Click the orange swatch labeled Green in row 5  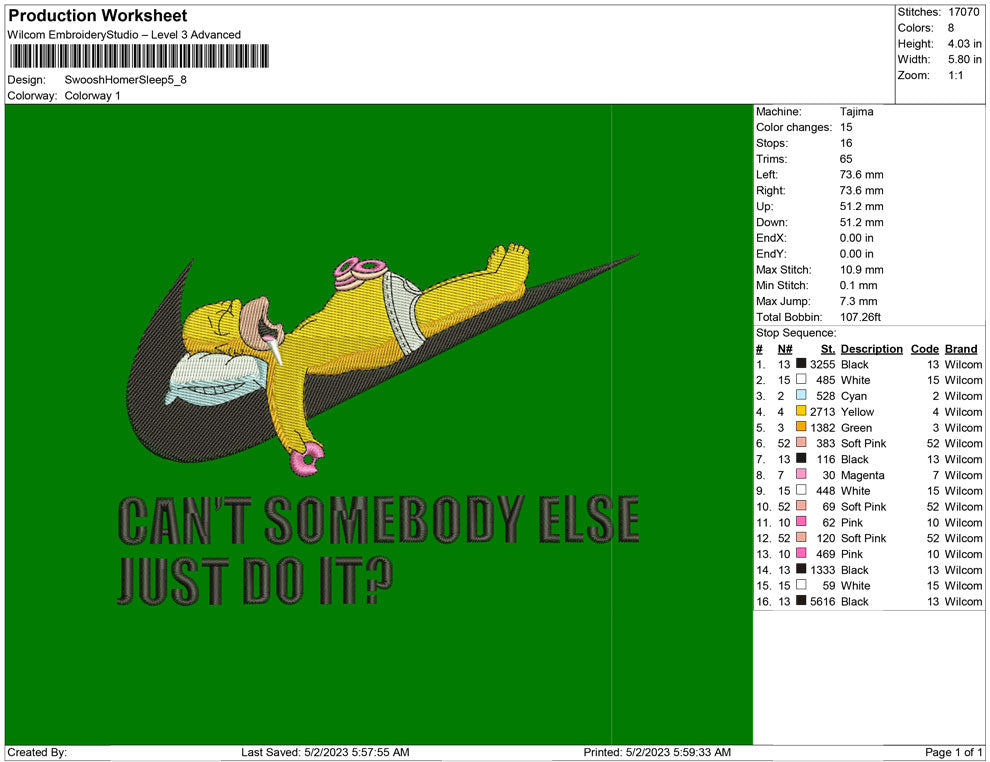801,427
